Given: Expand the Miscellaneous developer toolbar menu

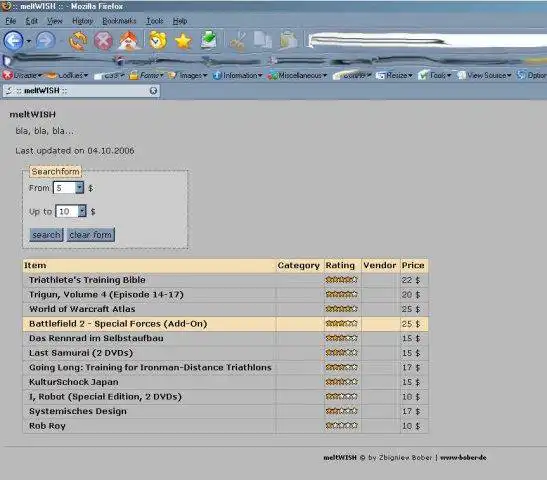Looking at the screenshot, I should [x=298, y=75].
